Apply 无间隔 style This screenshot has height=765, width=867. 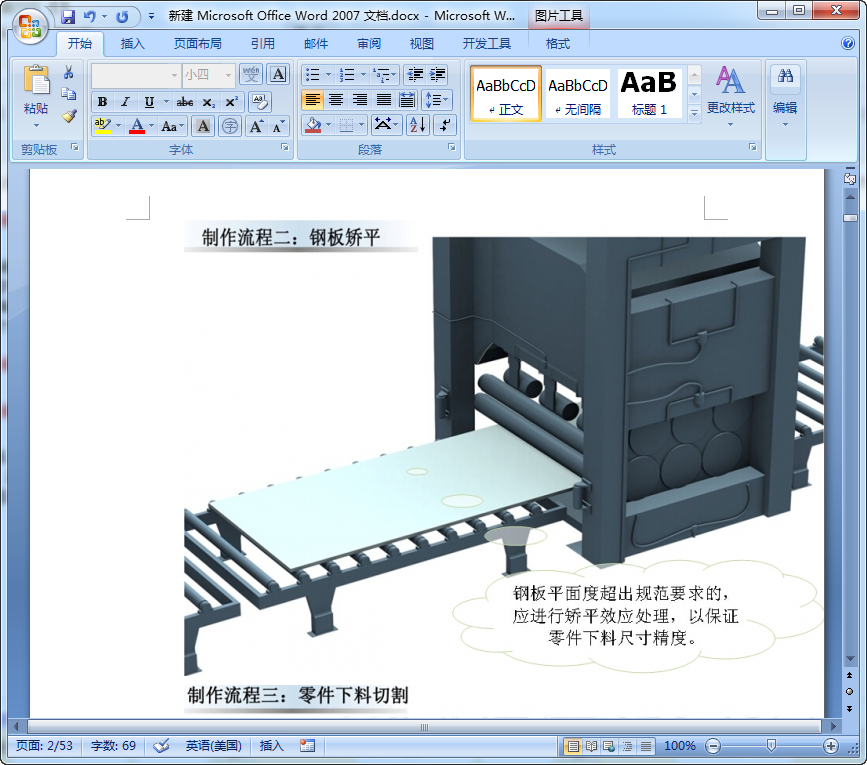tap(578, 93)
